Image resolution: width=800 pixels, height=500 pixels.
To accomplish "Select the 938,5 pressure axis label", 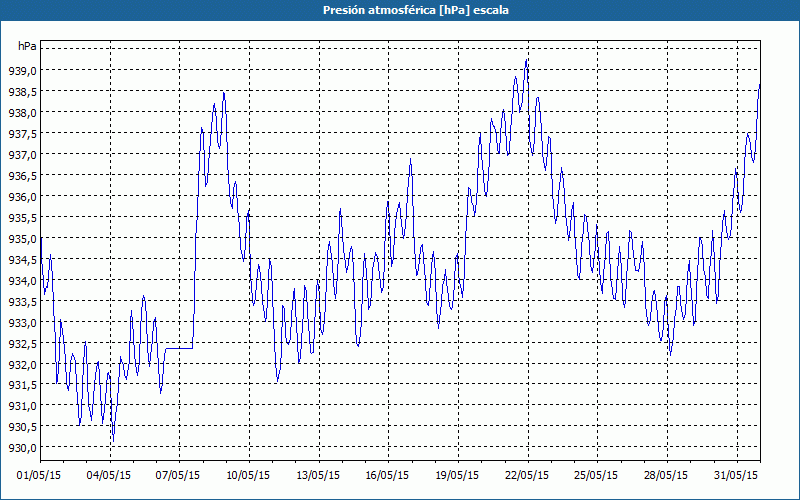I will [22, 92].
